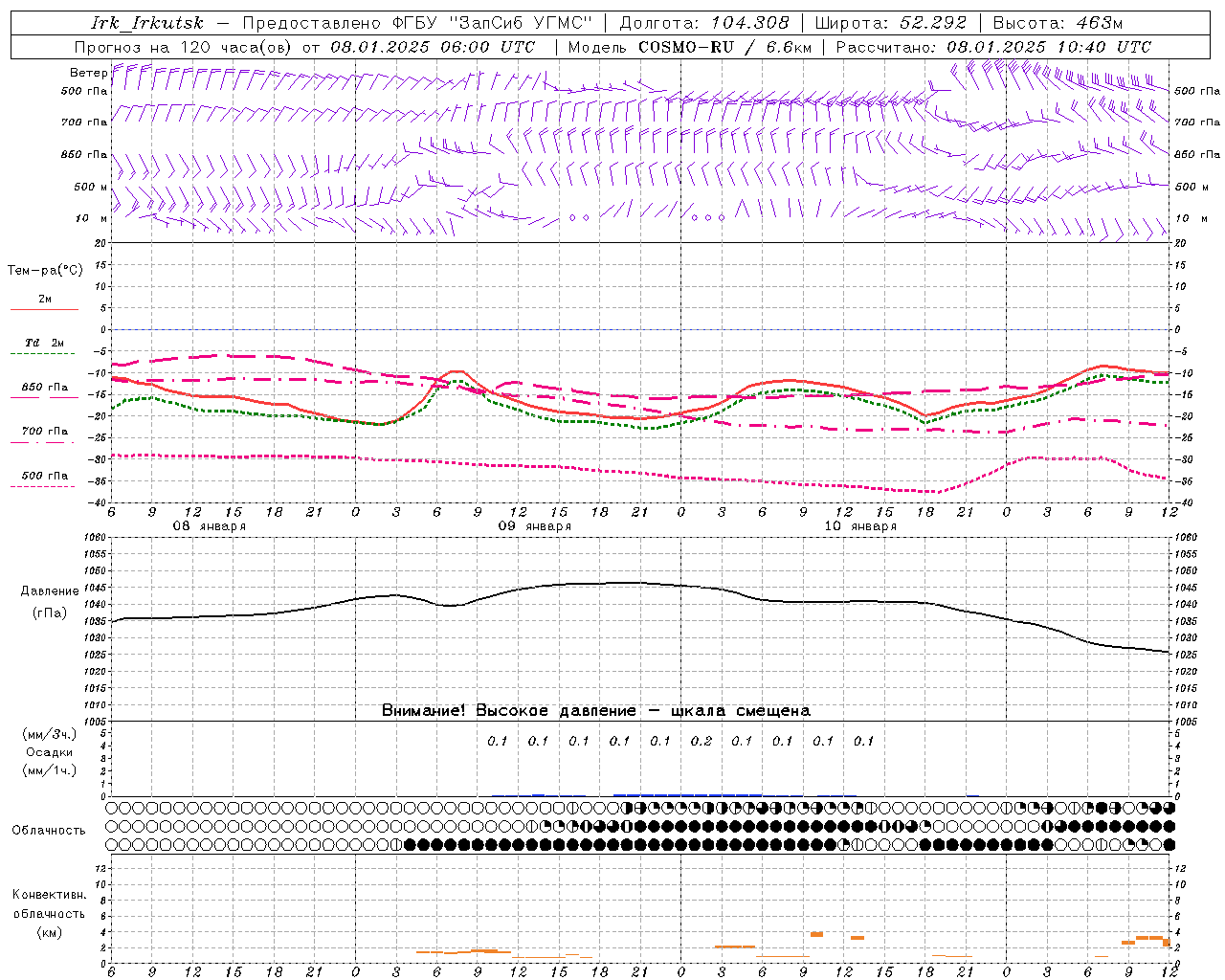This screenshot has height=980, width=1225.
Task: Click the pair of calm-wind circles at 10 м
Action: pos(579,218)
